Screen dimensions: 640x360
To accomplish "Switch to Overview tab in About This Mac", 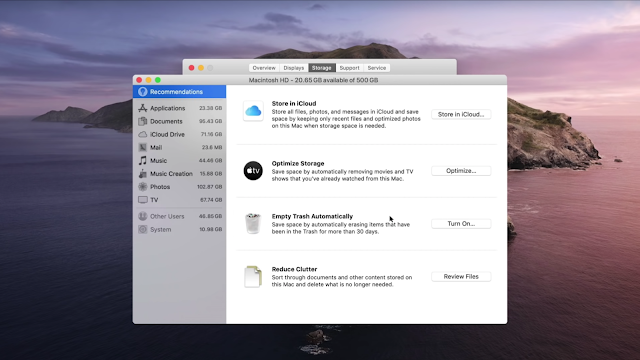I will point(264,68).
